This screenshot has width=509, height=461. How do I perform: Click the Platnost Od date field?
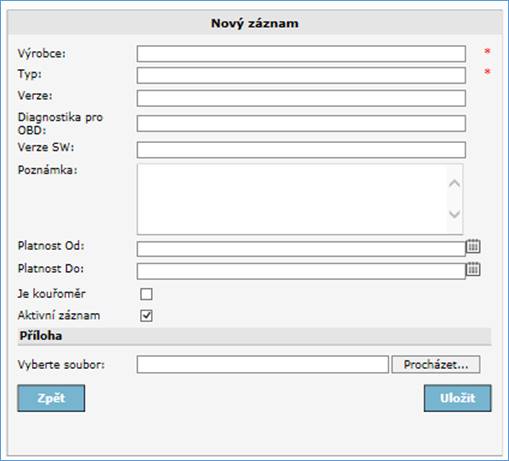301,249
